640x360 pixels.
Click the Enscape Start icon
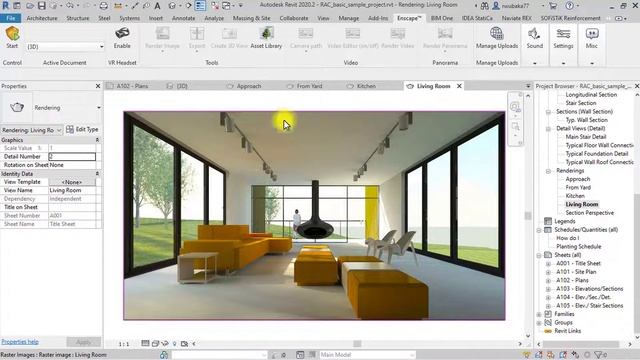click(12, 33)
